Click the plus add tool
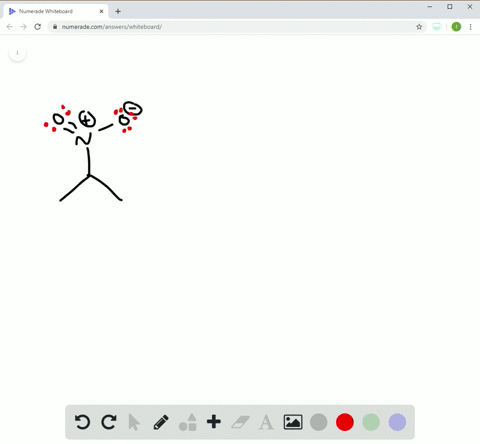480x444 pixels. pyautogui.click(x=214, y=422)
